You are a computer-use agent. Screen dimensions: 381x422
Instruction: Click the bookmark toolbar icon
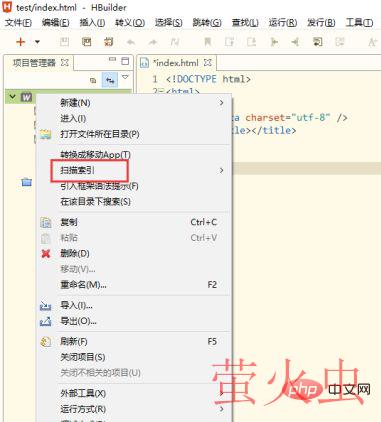208,42
